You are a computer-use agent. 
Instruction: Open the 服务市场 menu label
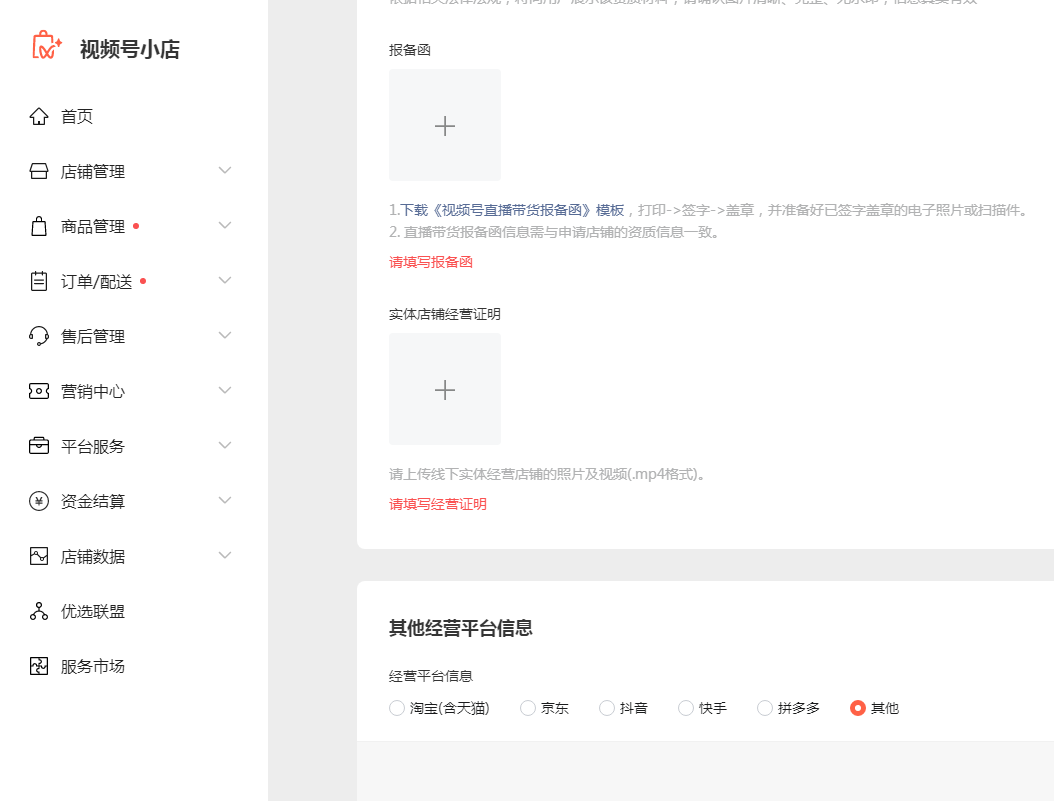coord(93,667)
